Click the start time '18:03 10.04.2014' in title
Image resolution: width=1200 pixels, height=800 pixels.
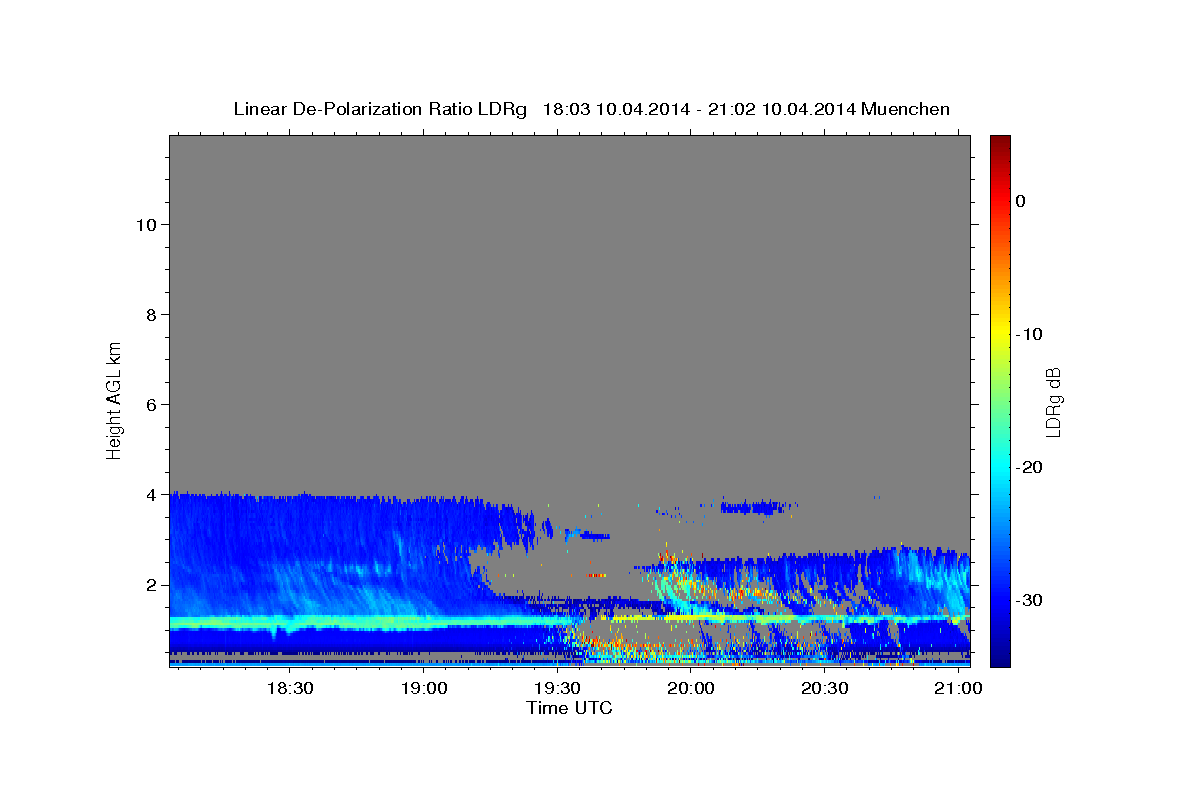tap(615, 109)
